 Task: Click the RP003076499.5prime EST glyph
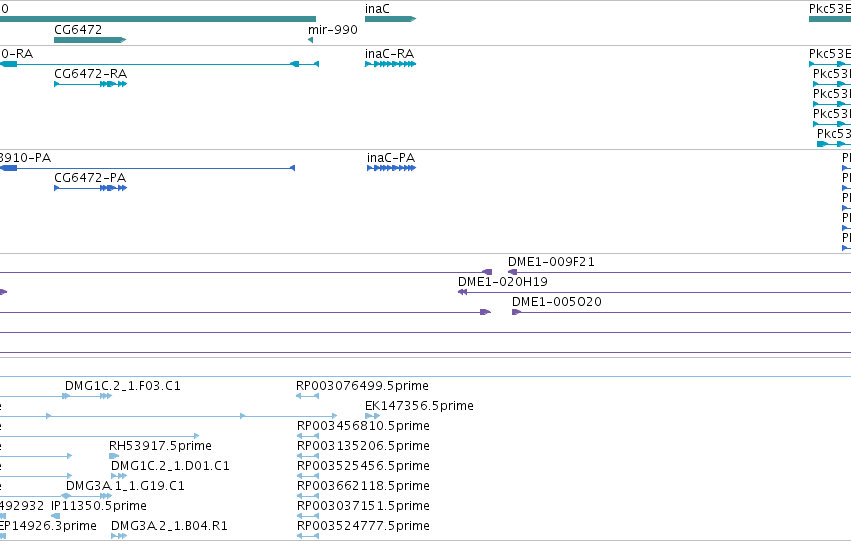click(x=307, y=396)
